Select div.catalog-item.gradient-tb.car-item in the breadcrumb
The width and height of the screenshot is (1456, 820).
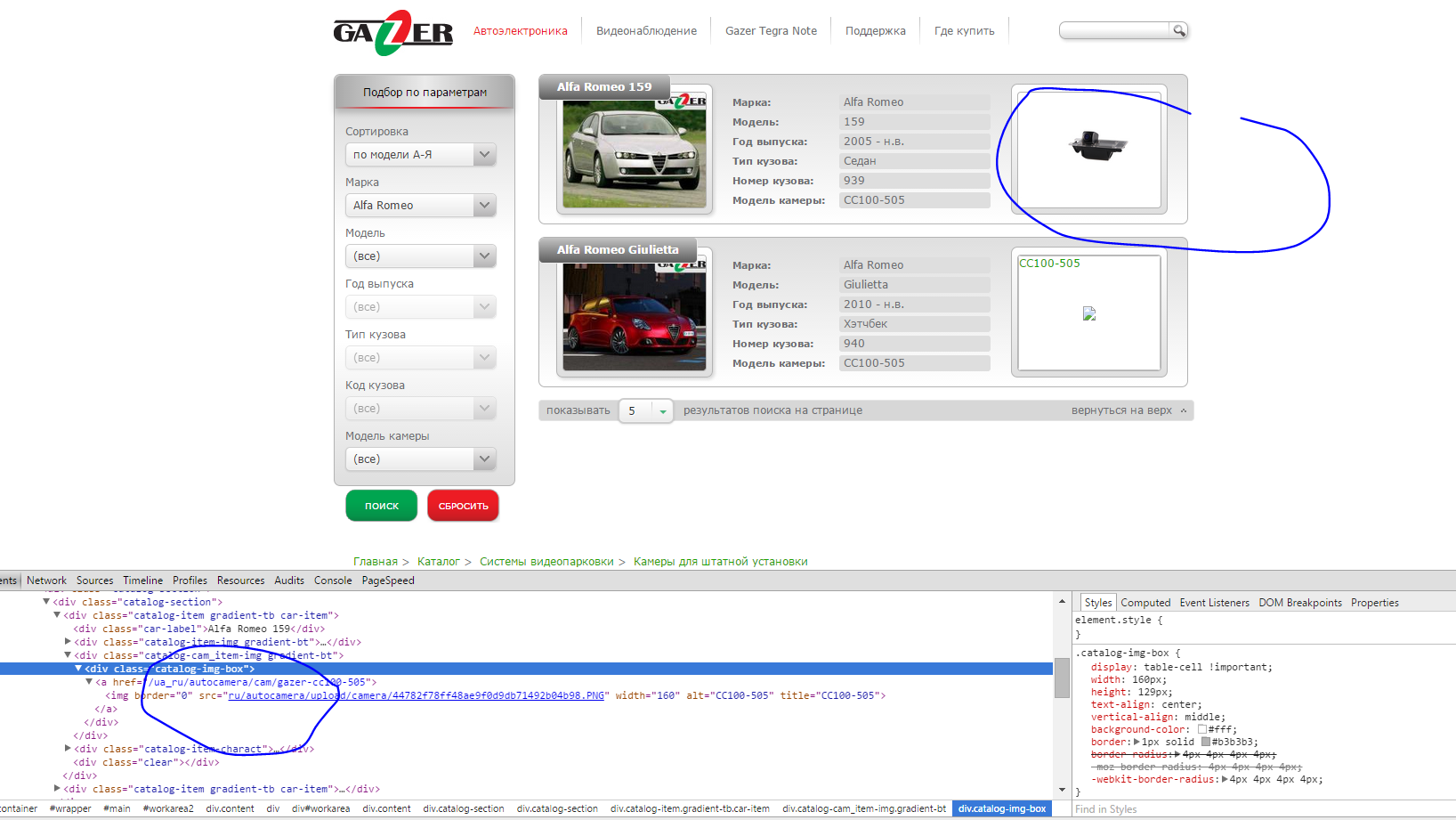point(690,809)
